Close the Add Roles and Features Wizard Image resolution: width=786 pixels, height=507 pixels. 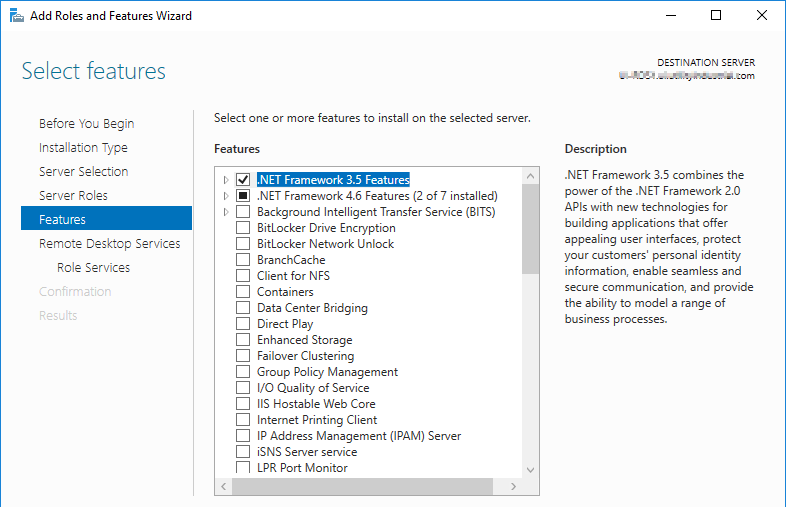click(761, 16)
